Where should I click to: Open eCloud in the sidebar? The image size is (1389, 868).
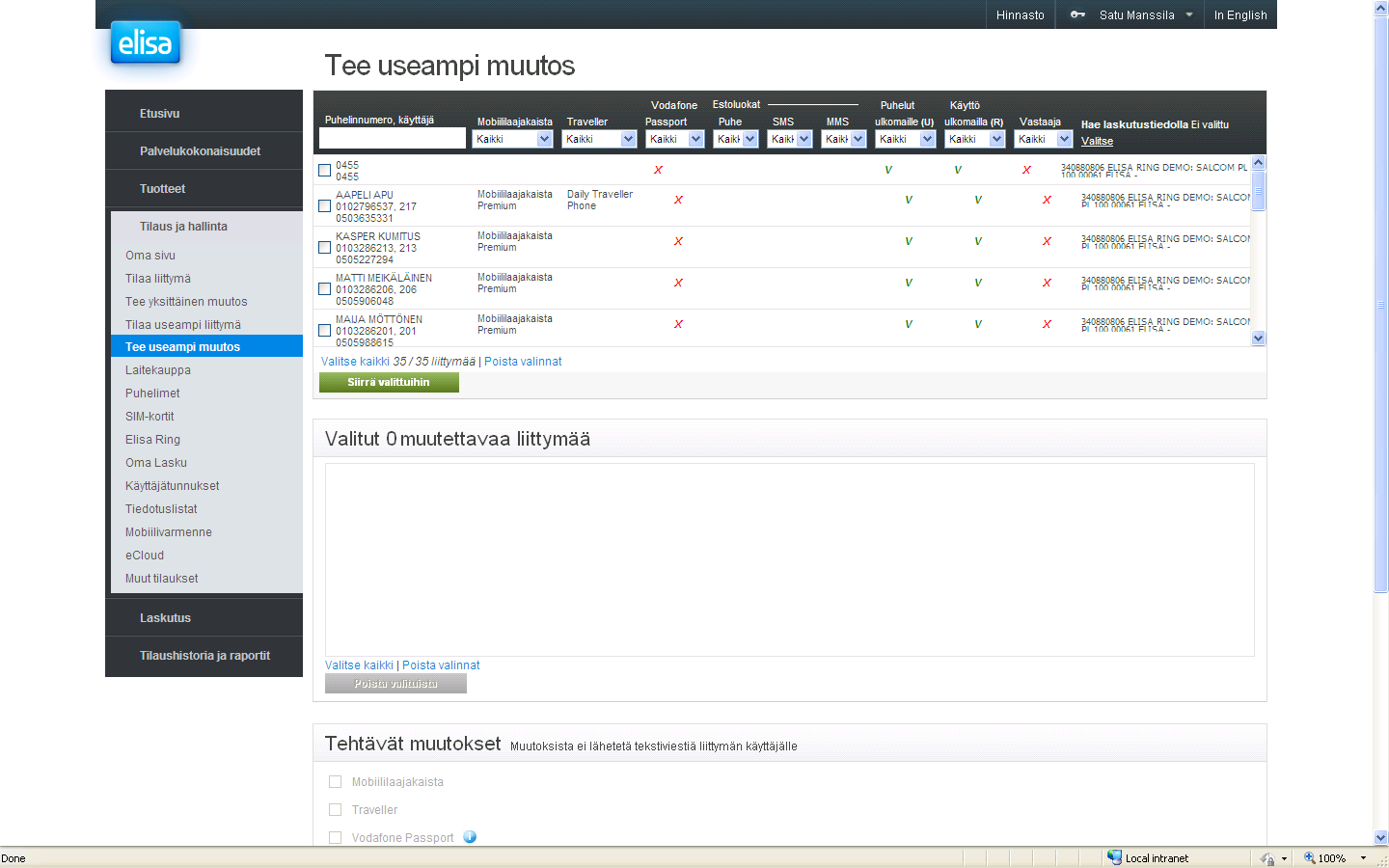coord(145,556)
